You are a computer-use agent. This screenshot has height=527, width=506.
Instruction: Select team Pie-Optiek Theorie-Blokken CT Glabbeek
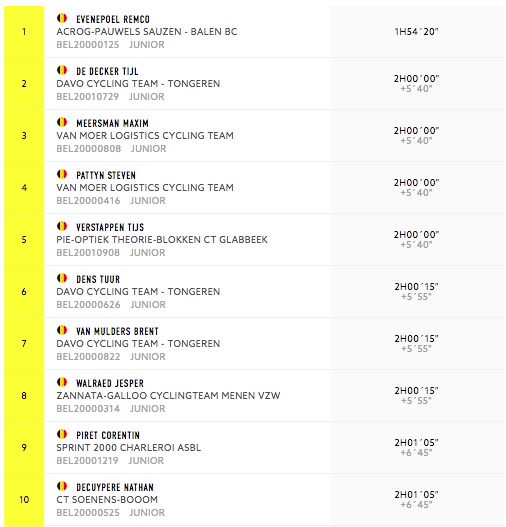[x=162, y=240]
